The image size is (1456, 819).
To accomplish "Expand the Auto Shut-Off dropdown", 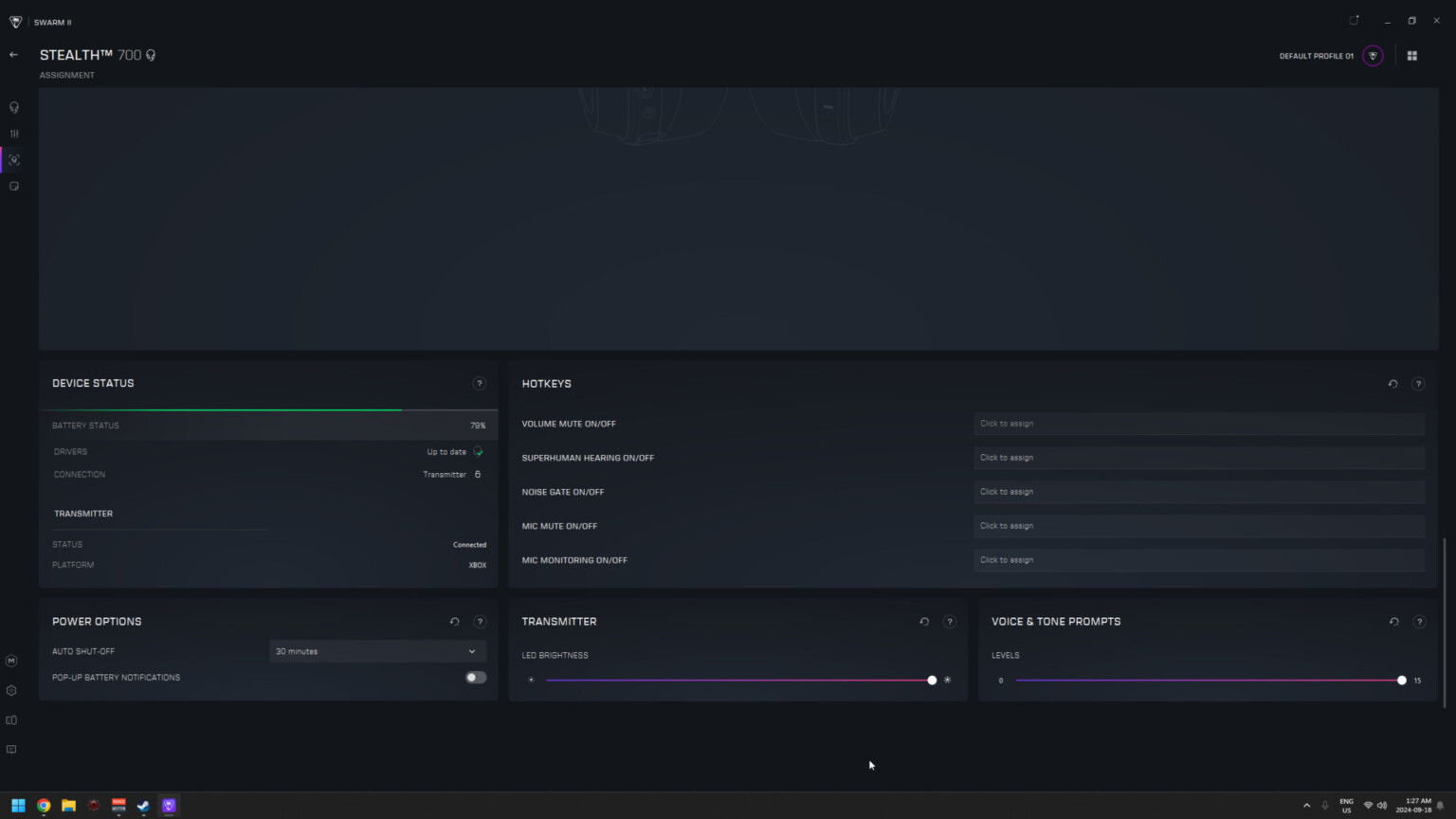I will [x=377, y=651].
